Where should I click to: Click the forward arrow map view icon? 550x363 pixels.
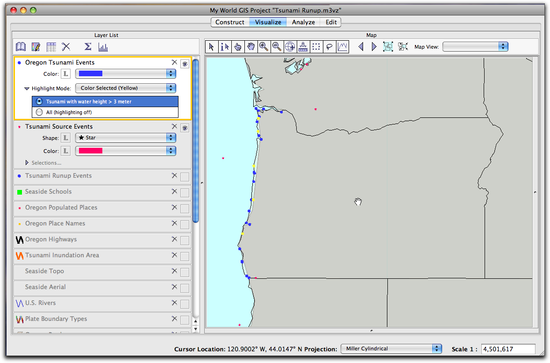[374, 47]
